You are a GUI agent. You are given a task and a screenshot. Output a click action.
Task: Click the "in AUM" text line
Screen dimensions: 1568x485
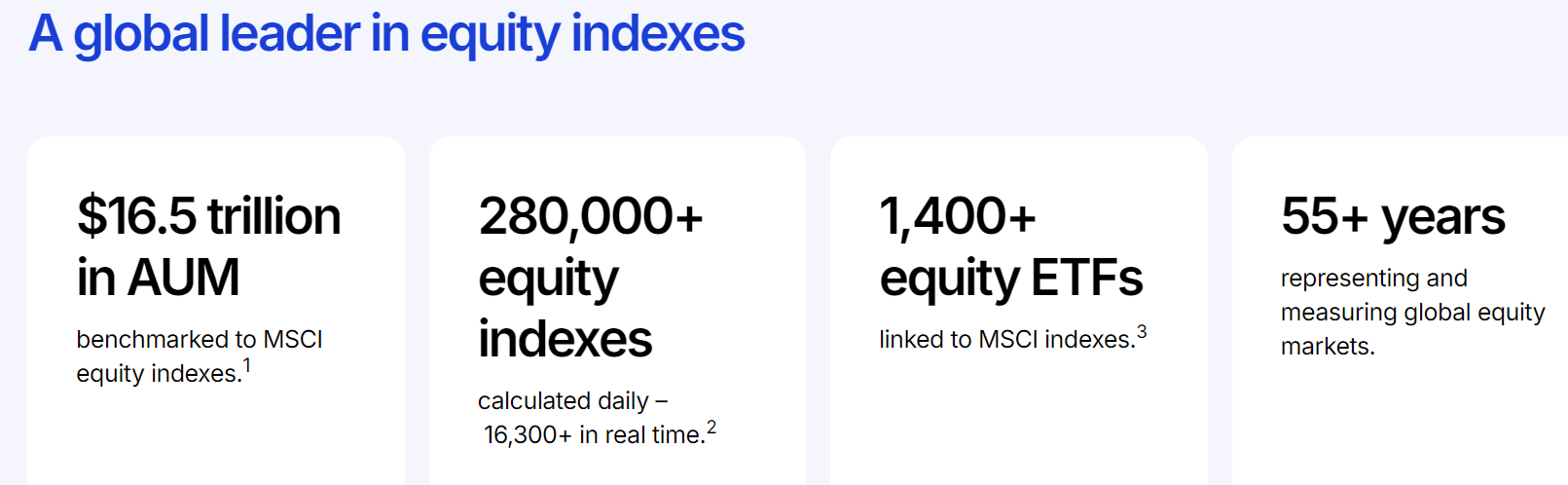click(x=158, y=278)
